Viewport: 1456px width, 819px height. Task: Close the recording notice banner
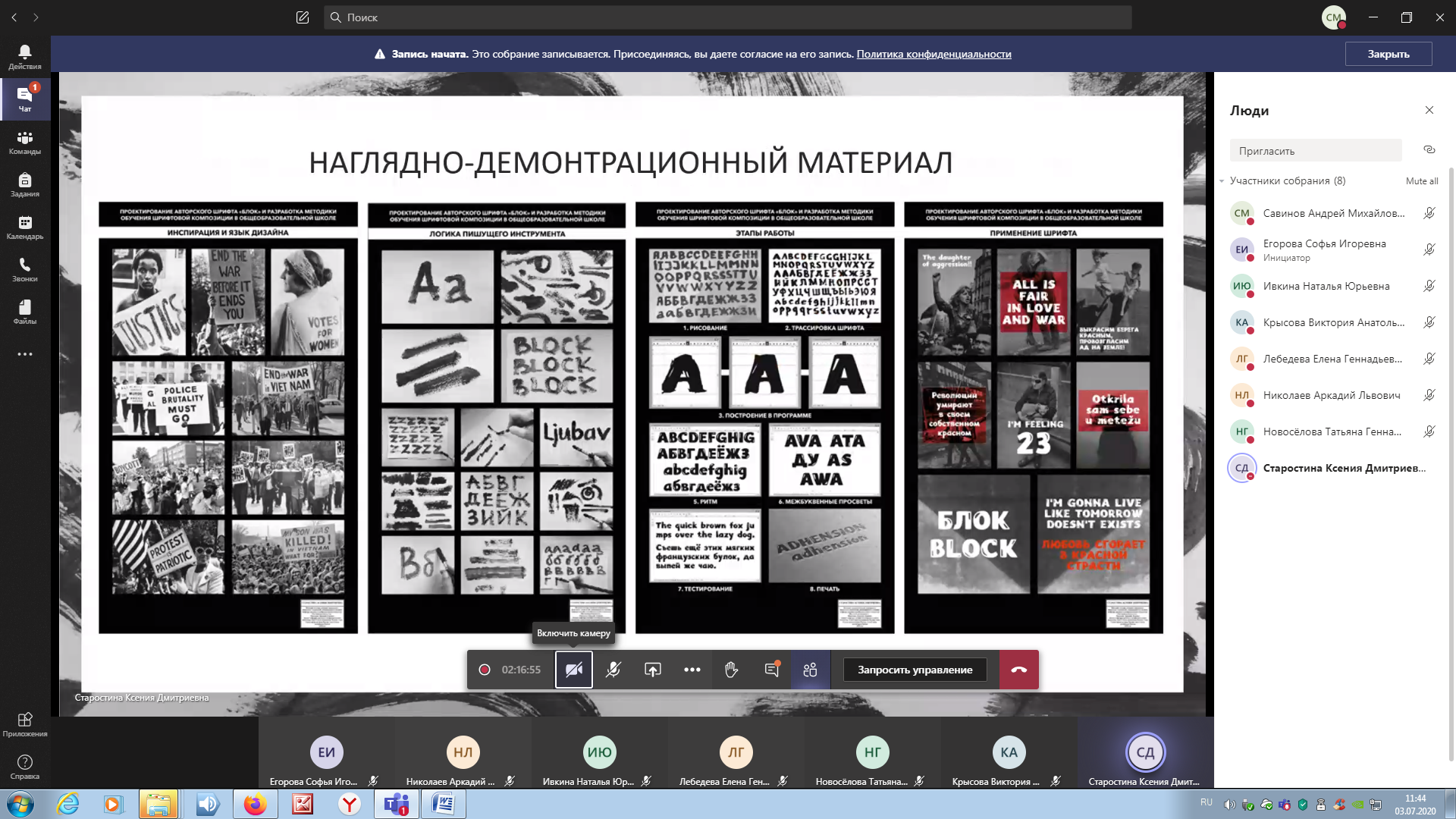click(1388, 54)
